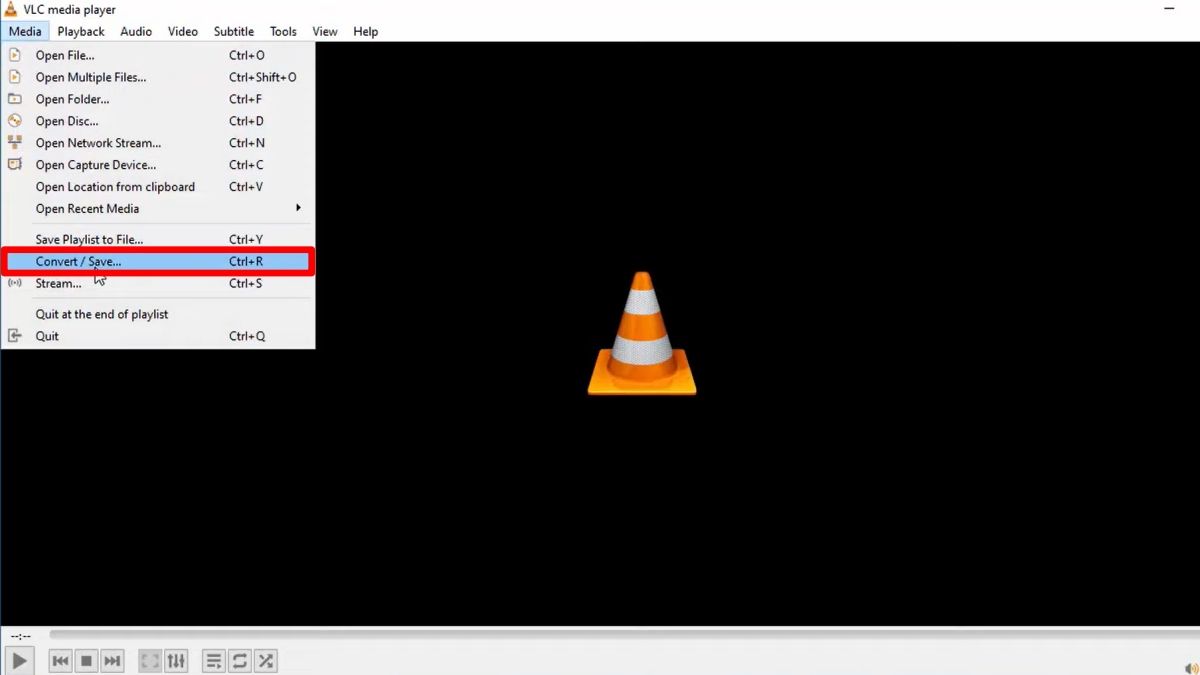Open the Subtitle menu

[x=234, y=31]
